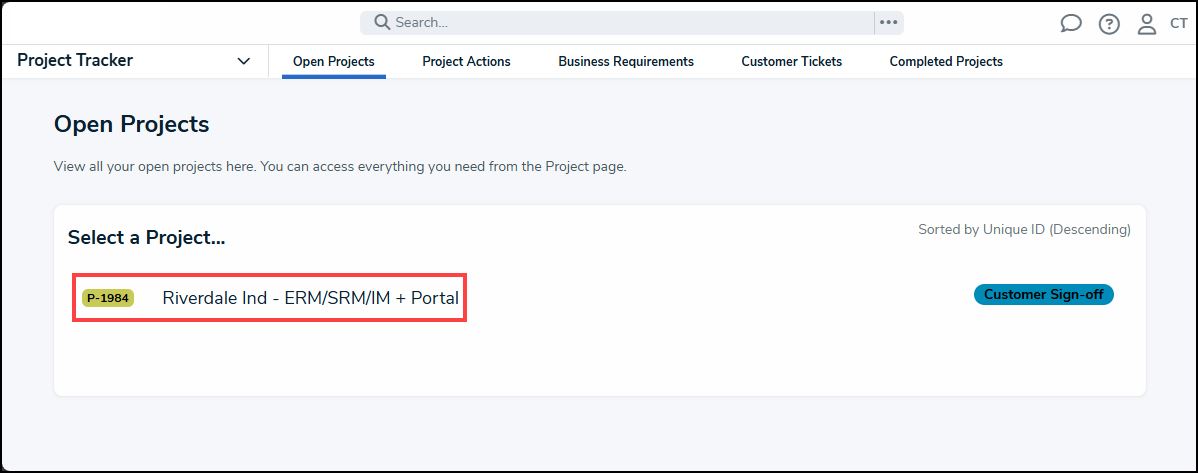
Task: Go to the Project Actions tab
Action: tap(466, 61)
